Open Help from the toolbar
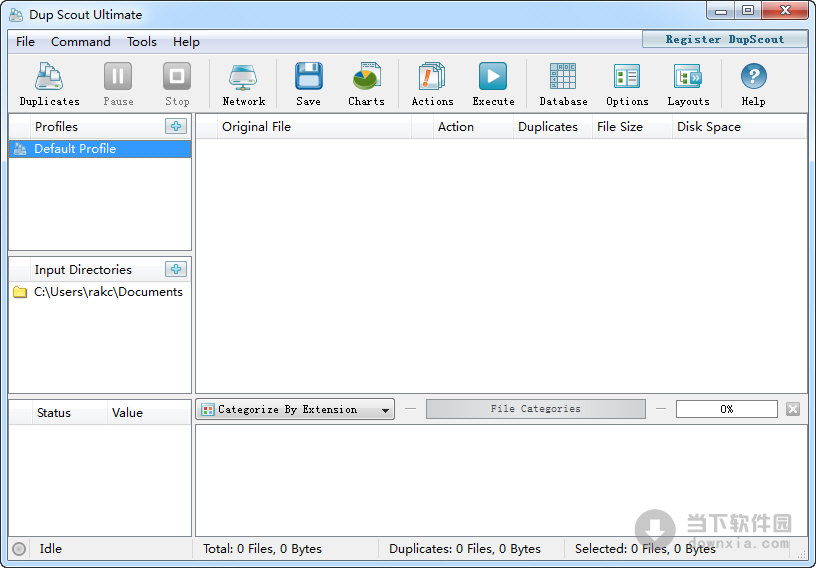This screenshot has width=816, height=568. [x=754, y=84]
